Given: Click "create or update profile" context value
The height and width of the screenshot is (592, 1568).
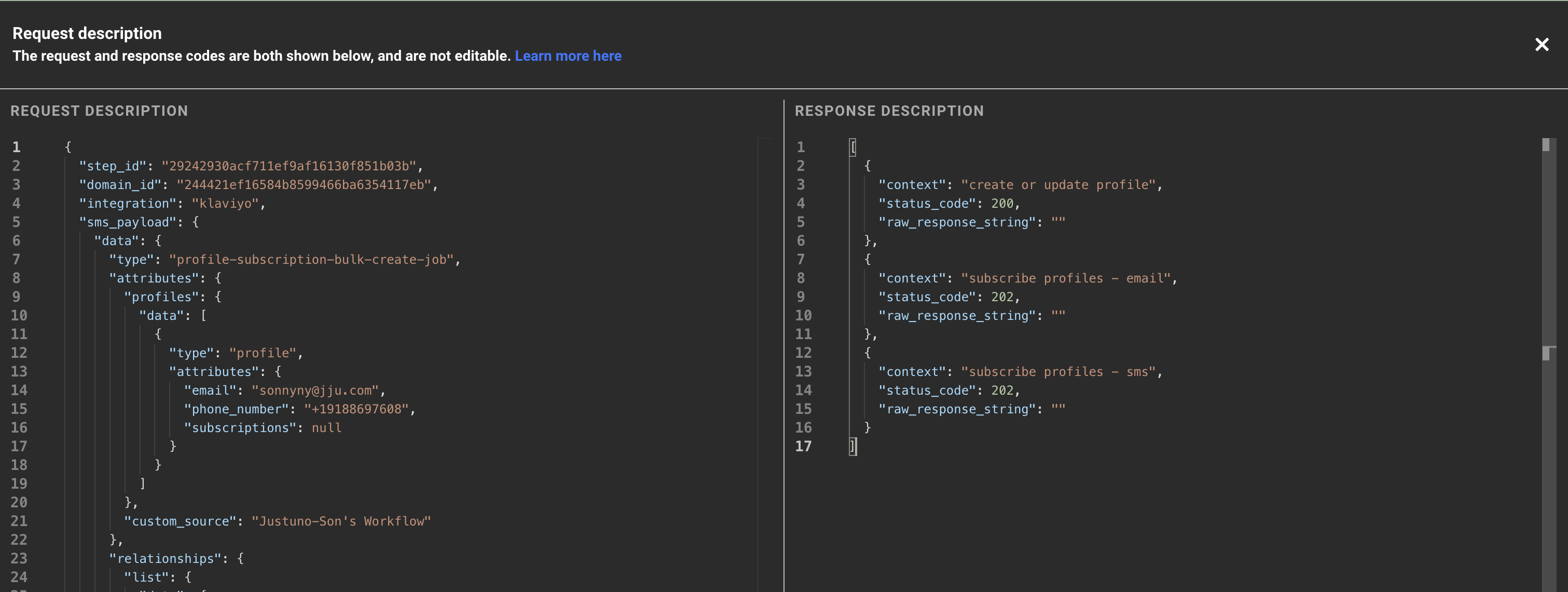Looking at the screenshot, I should tap(1058, 185).
